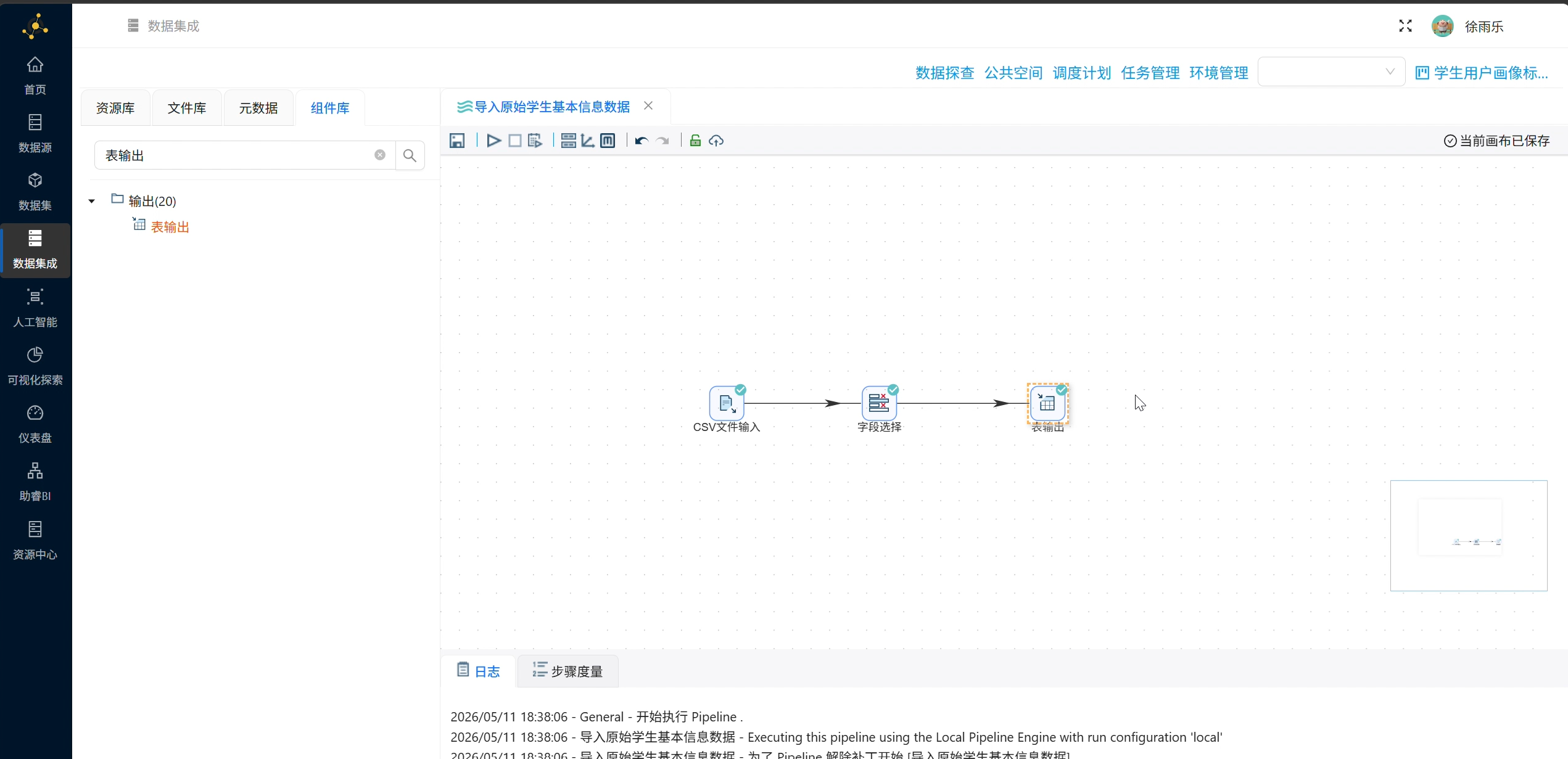The image size is (1568, 759).
Task: Go to 数据源 in the sidebar
Action: [x=35, y=134]
